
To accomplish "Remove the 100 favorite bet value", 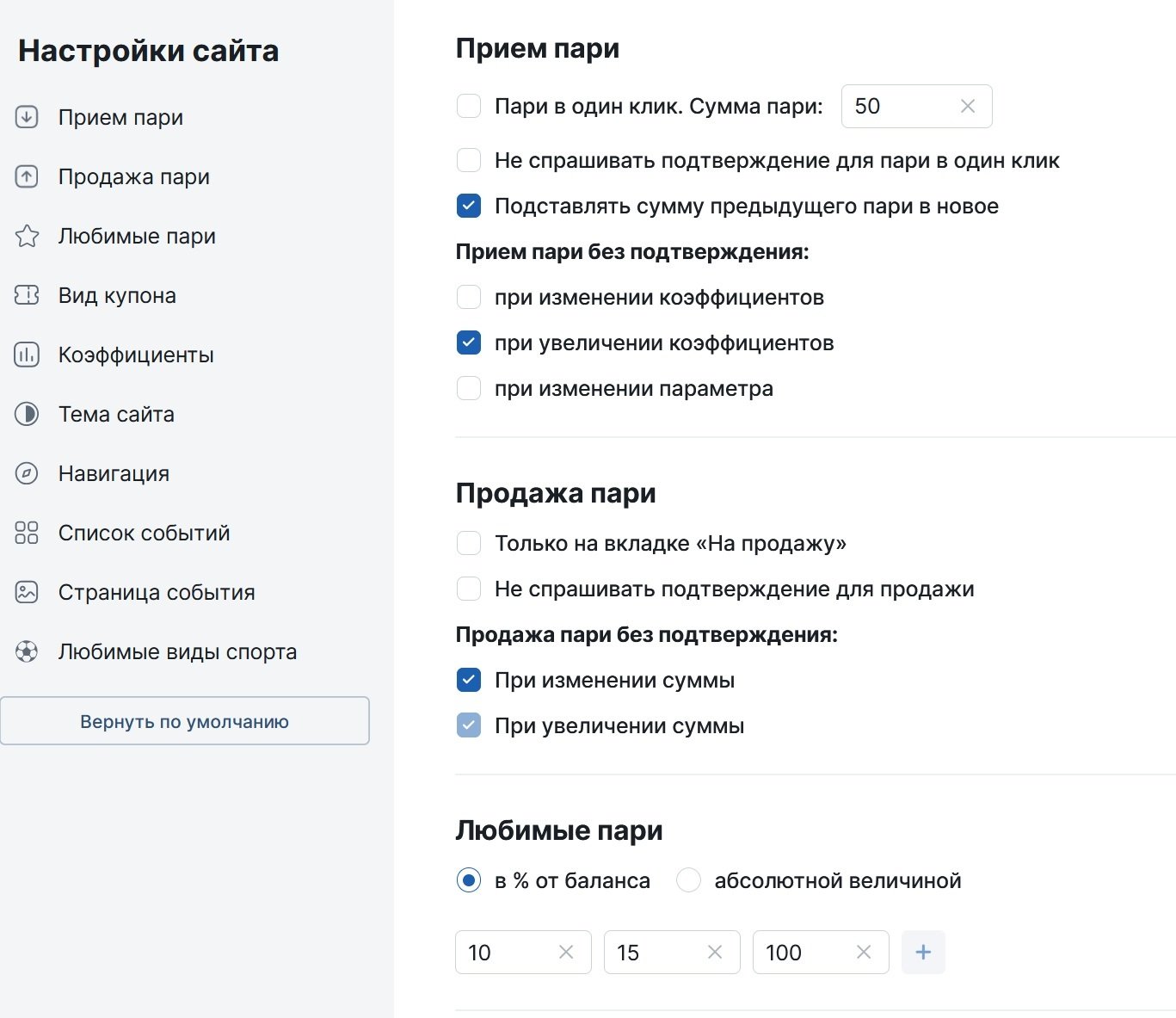I will 864,952.
